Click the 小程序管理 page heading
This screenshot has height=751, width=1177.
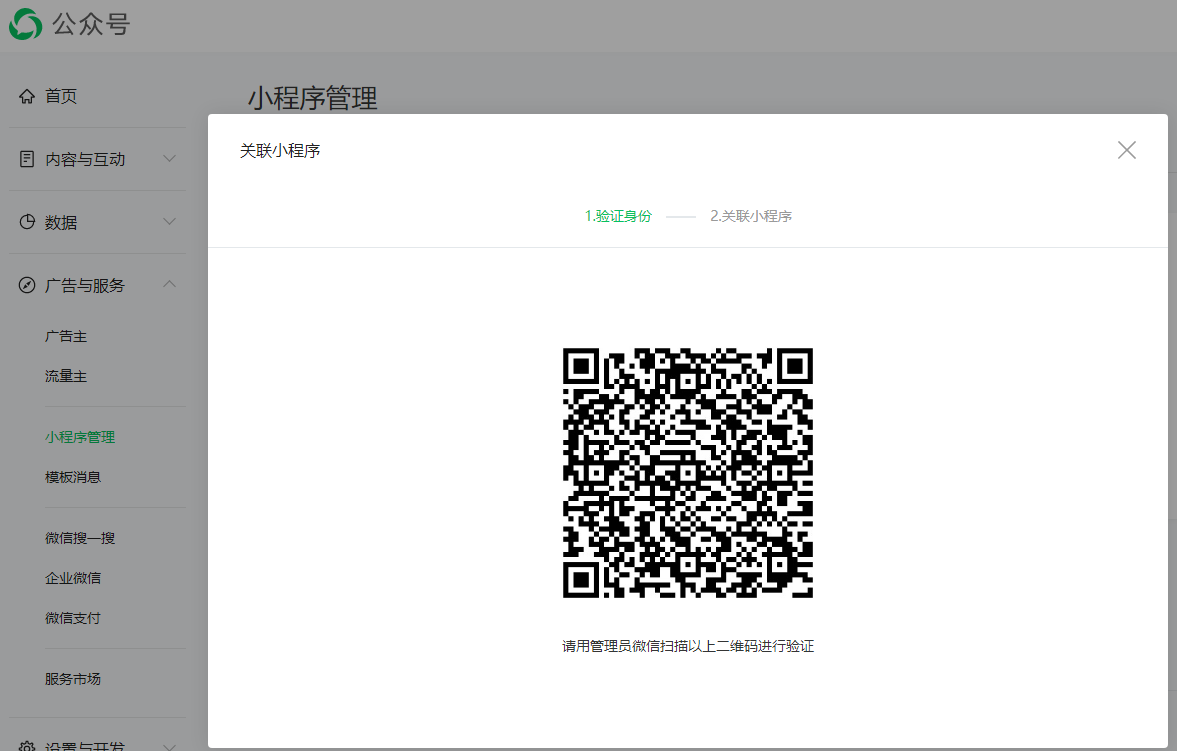[x=312, y=98]
